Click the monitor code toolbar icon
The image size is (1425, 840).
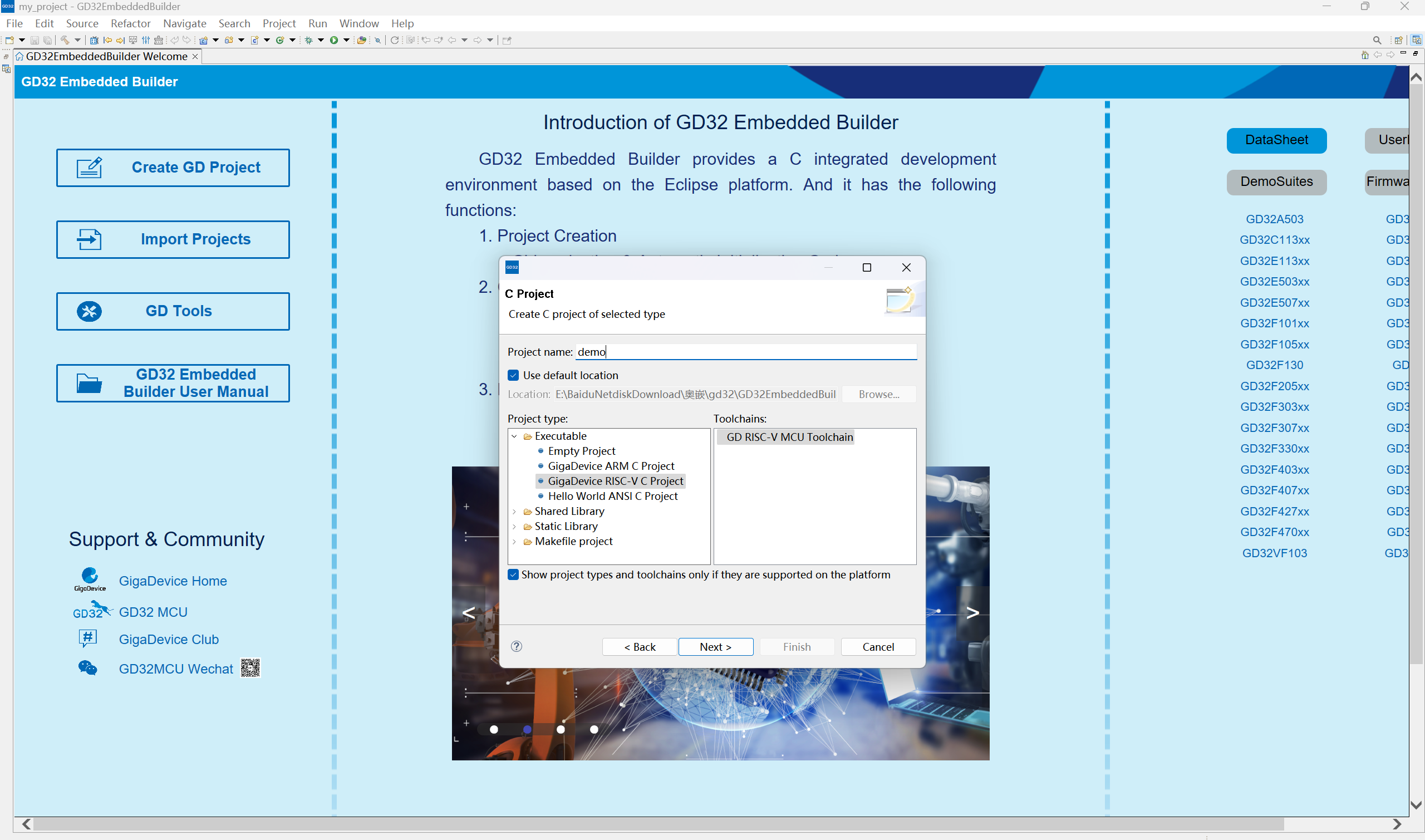point(133,40)
